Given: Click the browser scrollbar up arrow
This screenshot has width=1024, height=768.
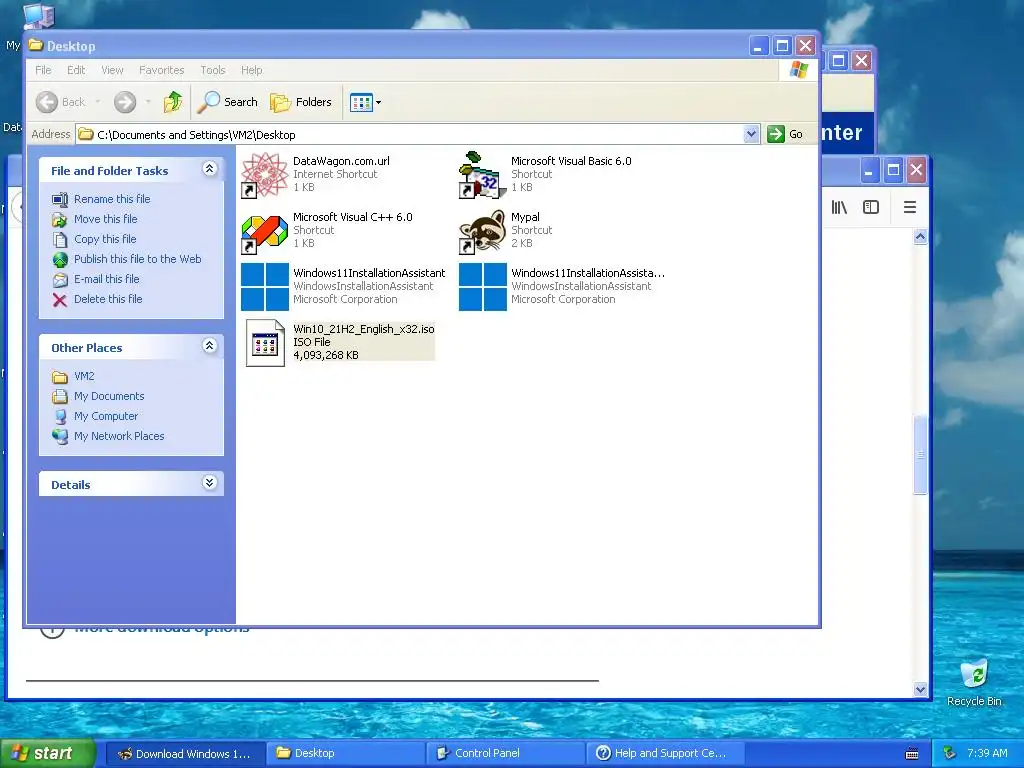Looking at the screenshot, I should (920, 236).
